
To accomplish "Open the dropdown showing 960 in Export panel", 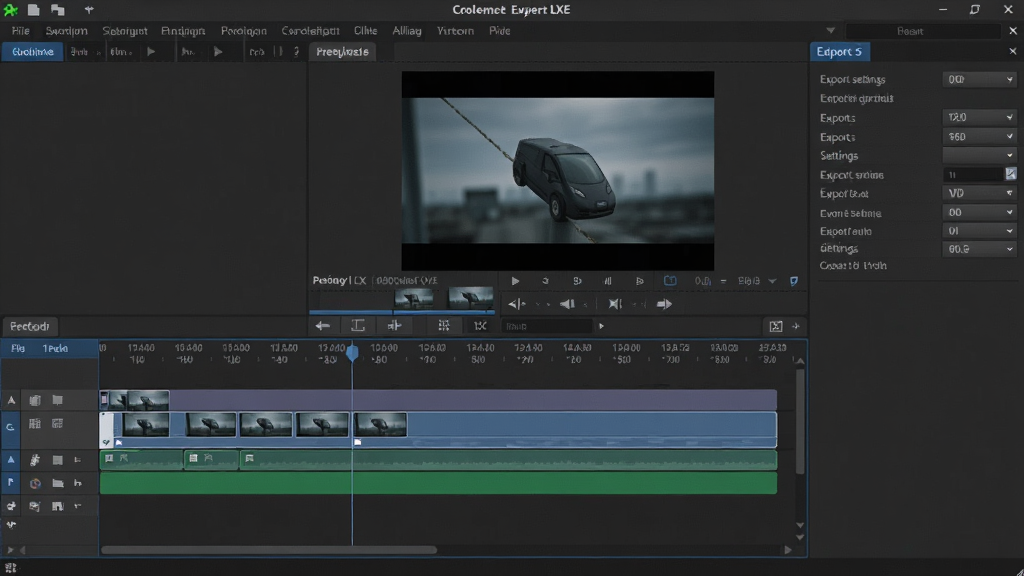I will point(980,137).
